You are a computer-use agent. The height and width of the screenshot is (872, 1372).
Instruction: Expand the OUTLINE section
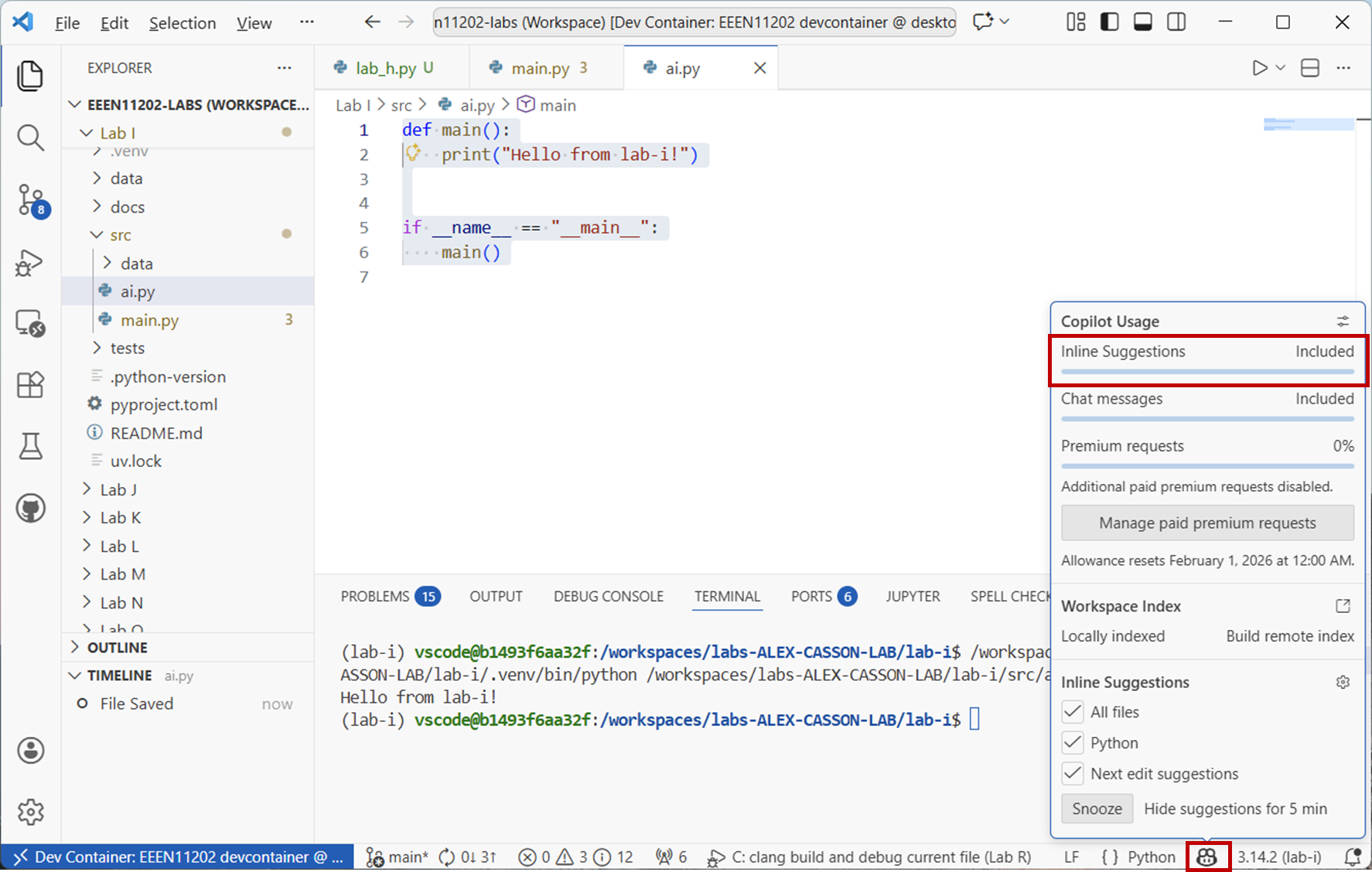pos(117,647)
